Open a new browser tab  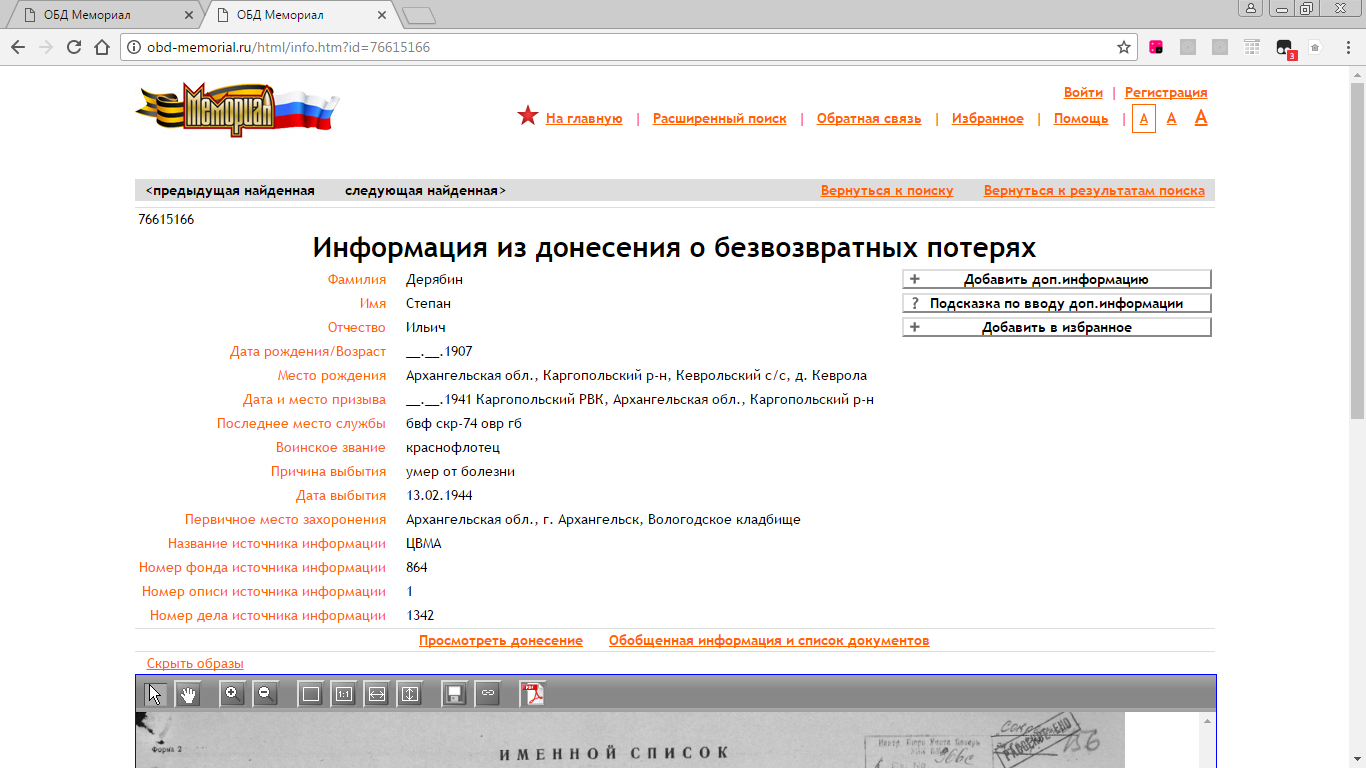(x=418, y=15)
